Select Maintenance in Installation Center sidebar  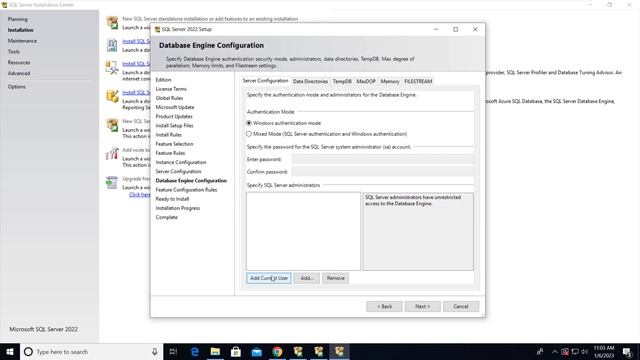click(x=22, y=41)
